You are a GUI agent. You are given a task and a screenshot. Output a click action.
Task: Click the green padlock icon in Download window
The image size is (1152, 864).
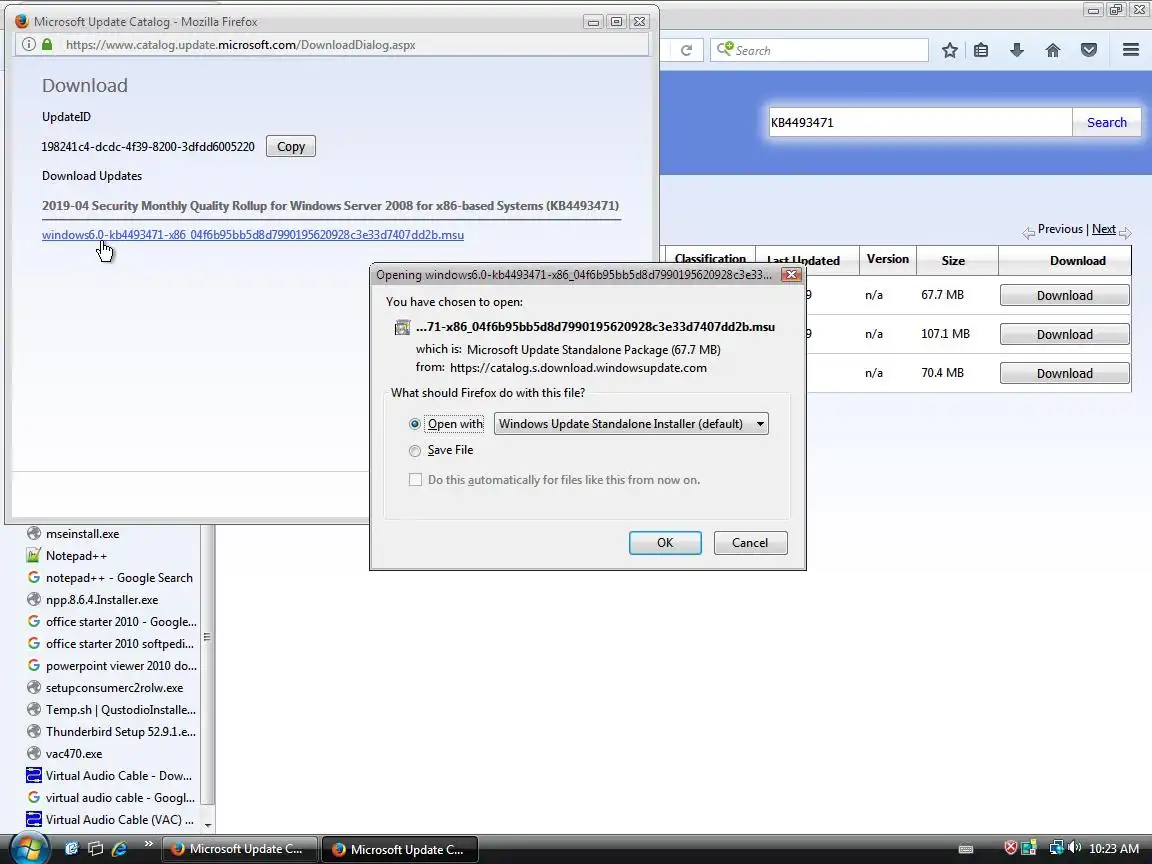(47, 44)
